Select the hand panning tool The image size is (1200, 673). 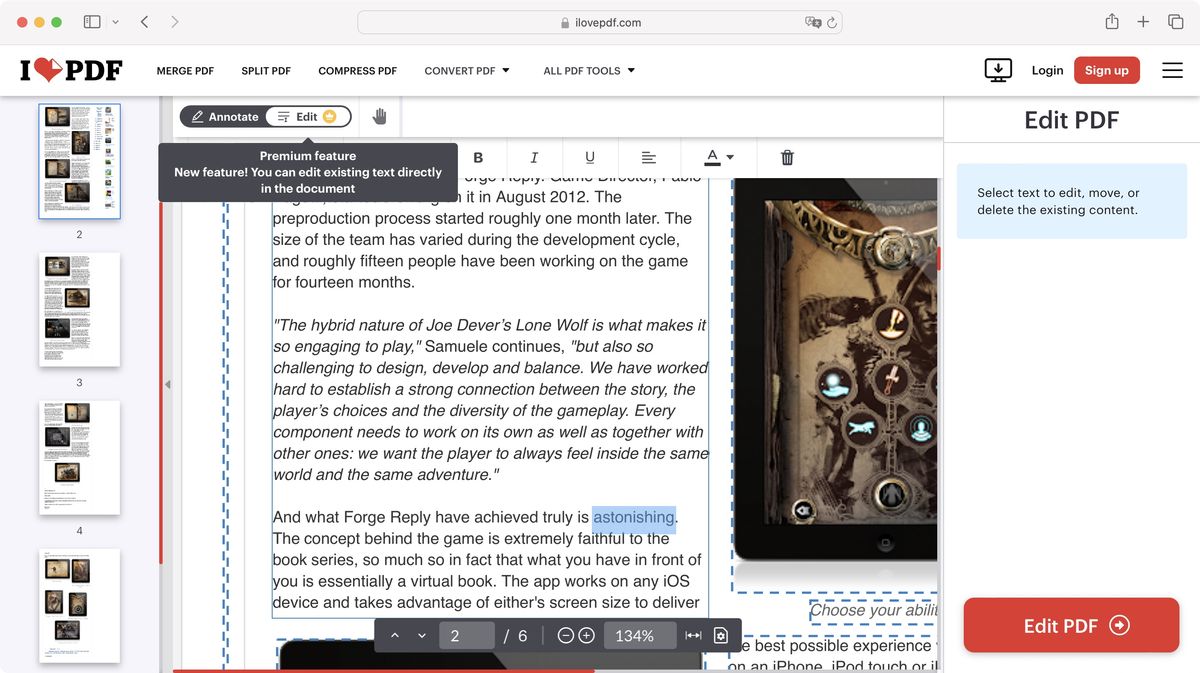coord(378,116)
